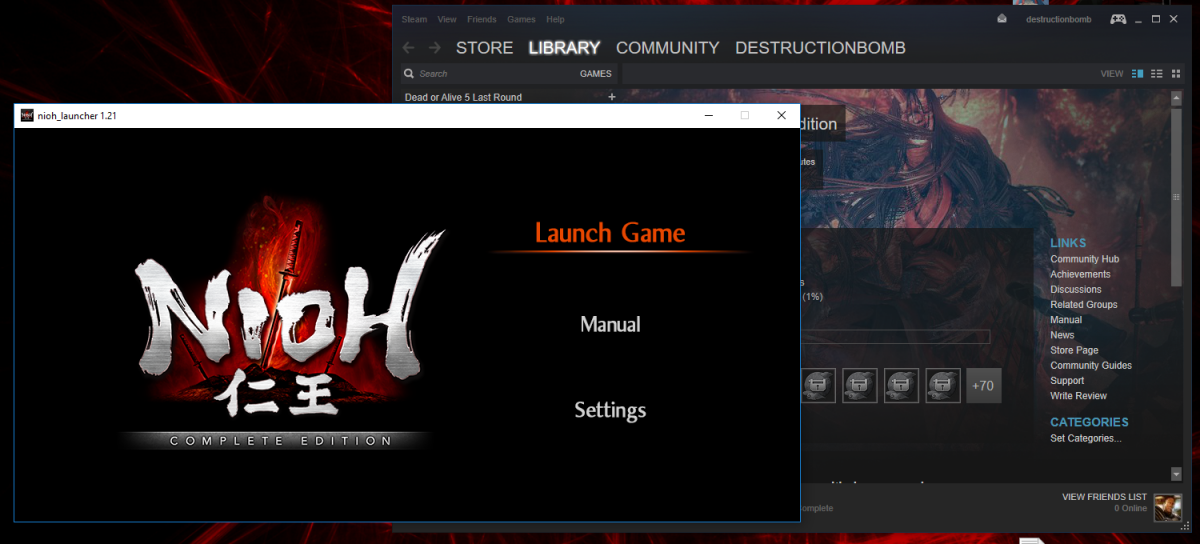Switch to list view icon

[1156, 74]
